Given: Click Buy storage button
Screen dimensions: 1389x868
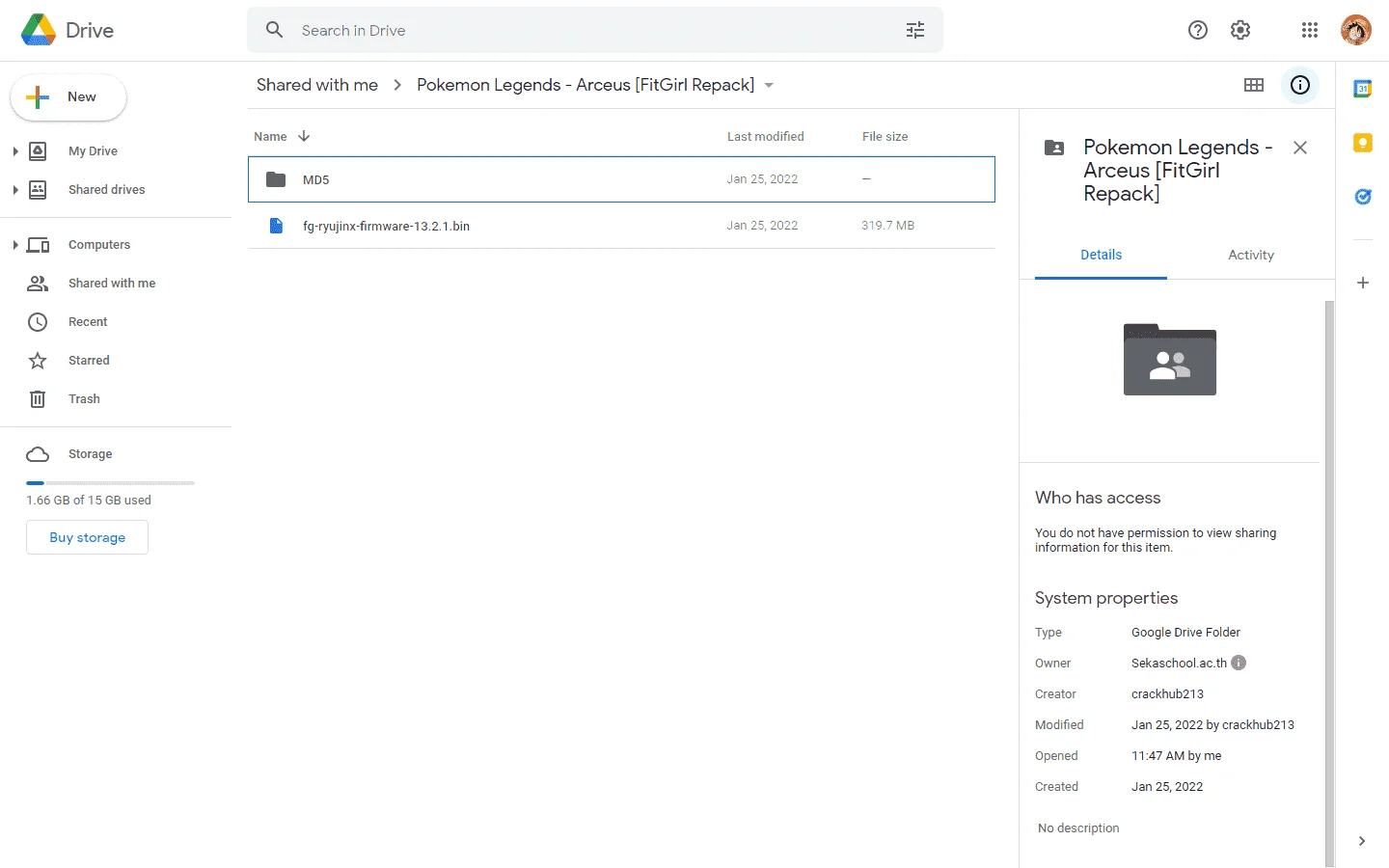Looking at the screenshot, I should [x=87, y=537].
